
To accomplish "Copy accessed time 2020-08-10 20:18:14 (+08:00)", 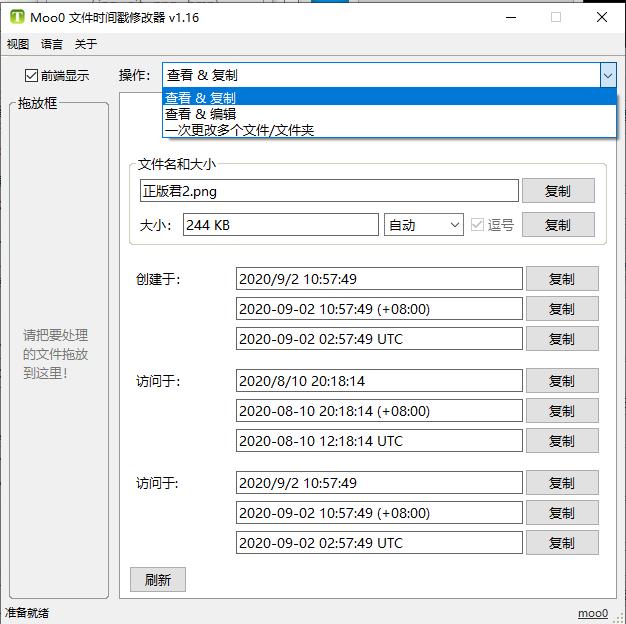I will pyautogui.click(x=562, y=410).
